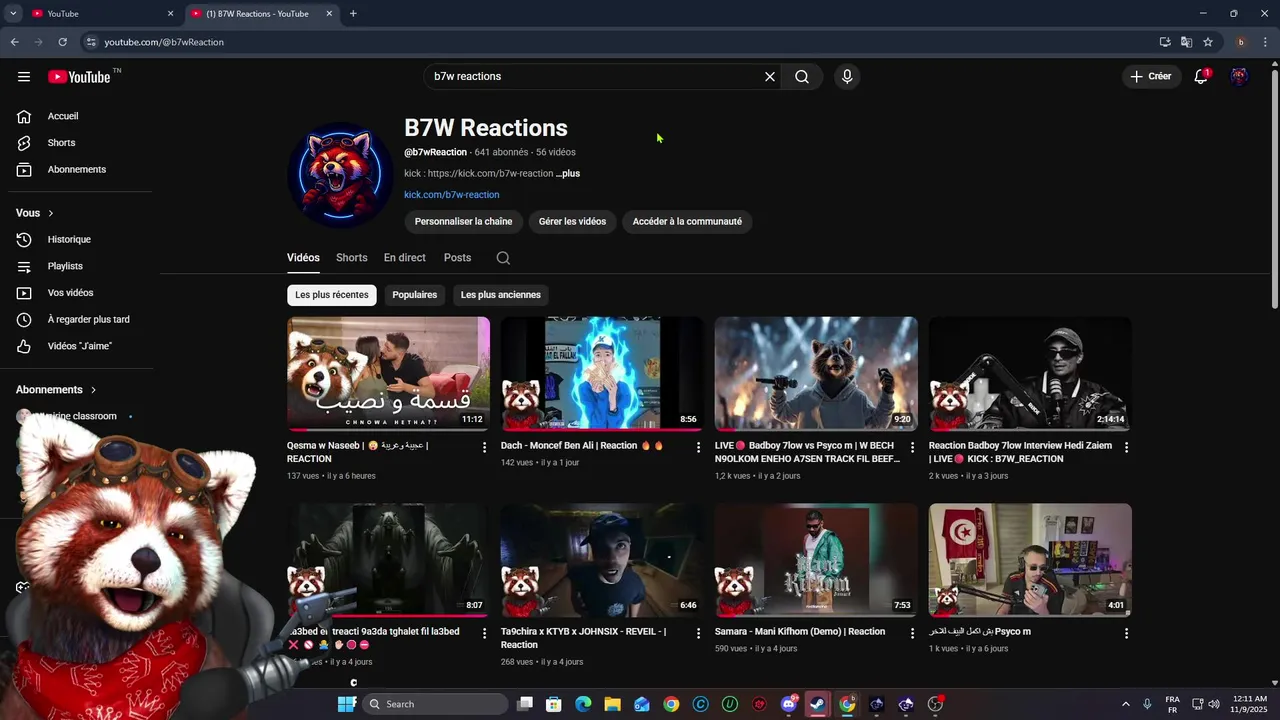This screenshot has width=1280, height=720.
Task: Open options for Dach - Moncef Ben Ali video
Action: click(x=699, y=447)
